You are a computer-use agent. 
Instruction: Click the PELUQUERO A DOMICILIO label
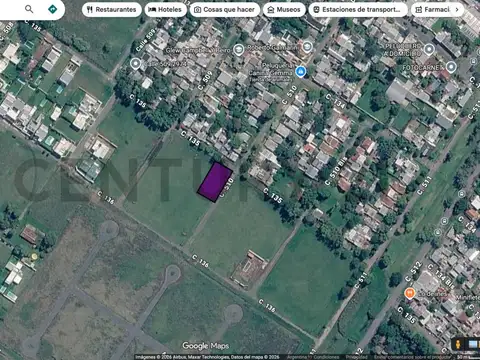402,50
